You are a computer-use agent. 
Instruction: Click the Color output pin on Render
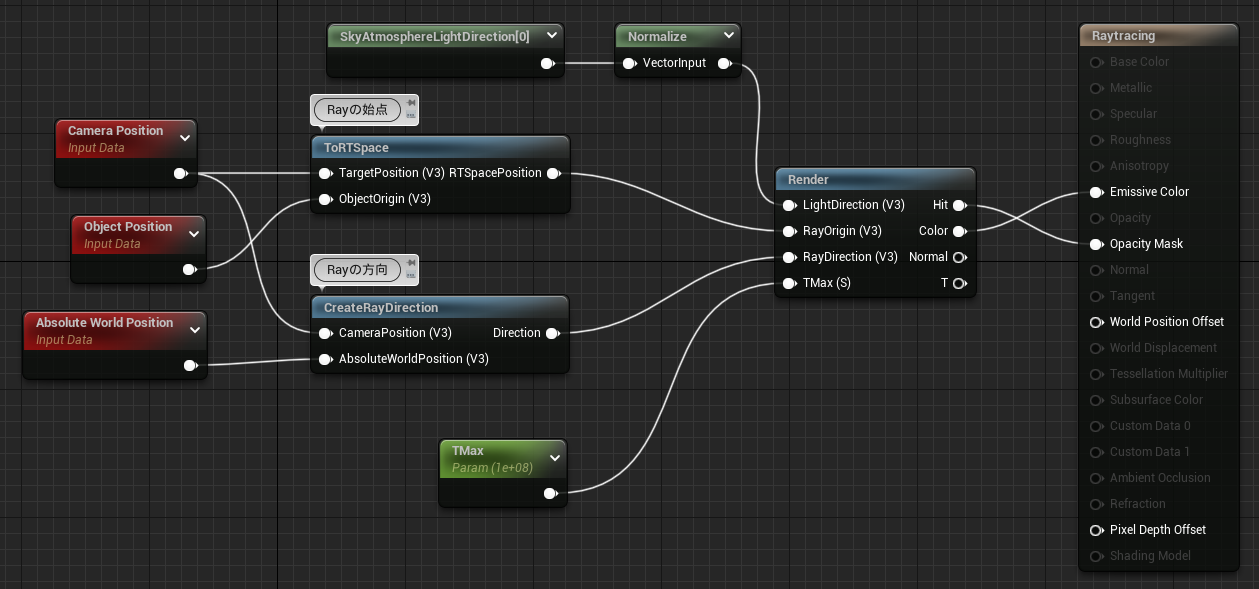click(x=958, y=231)
